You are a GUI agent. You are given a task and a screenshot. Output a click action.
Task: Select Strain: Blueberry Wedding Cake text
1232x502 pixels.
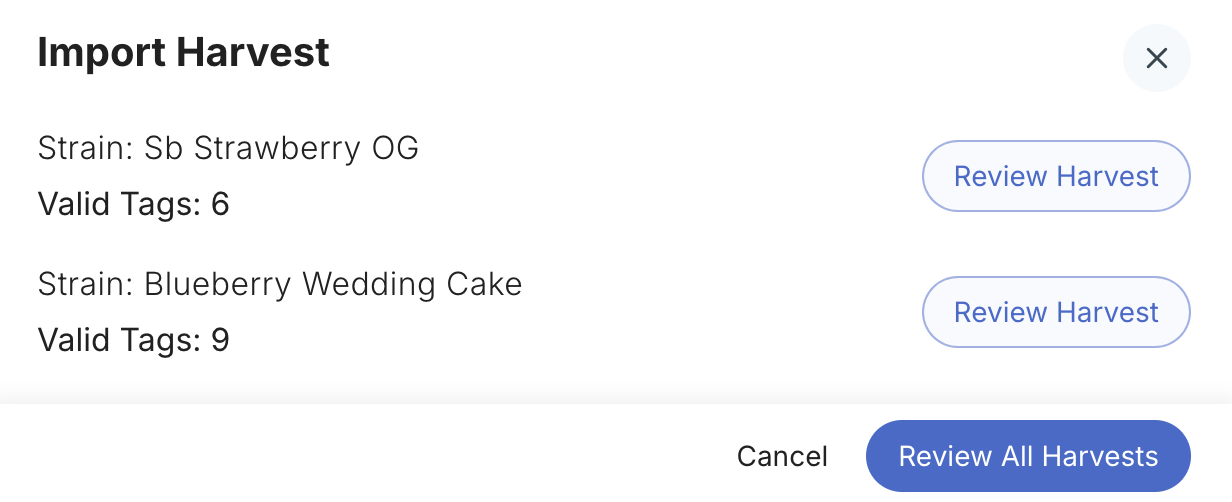coord(280,284)
